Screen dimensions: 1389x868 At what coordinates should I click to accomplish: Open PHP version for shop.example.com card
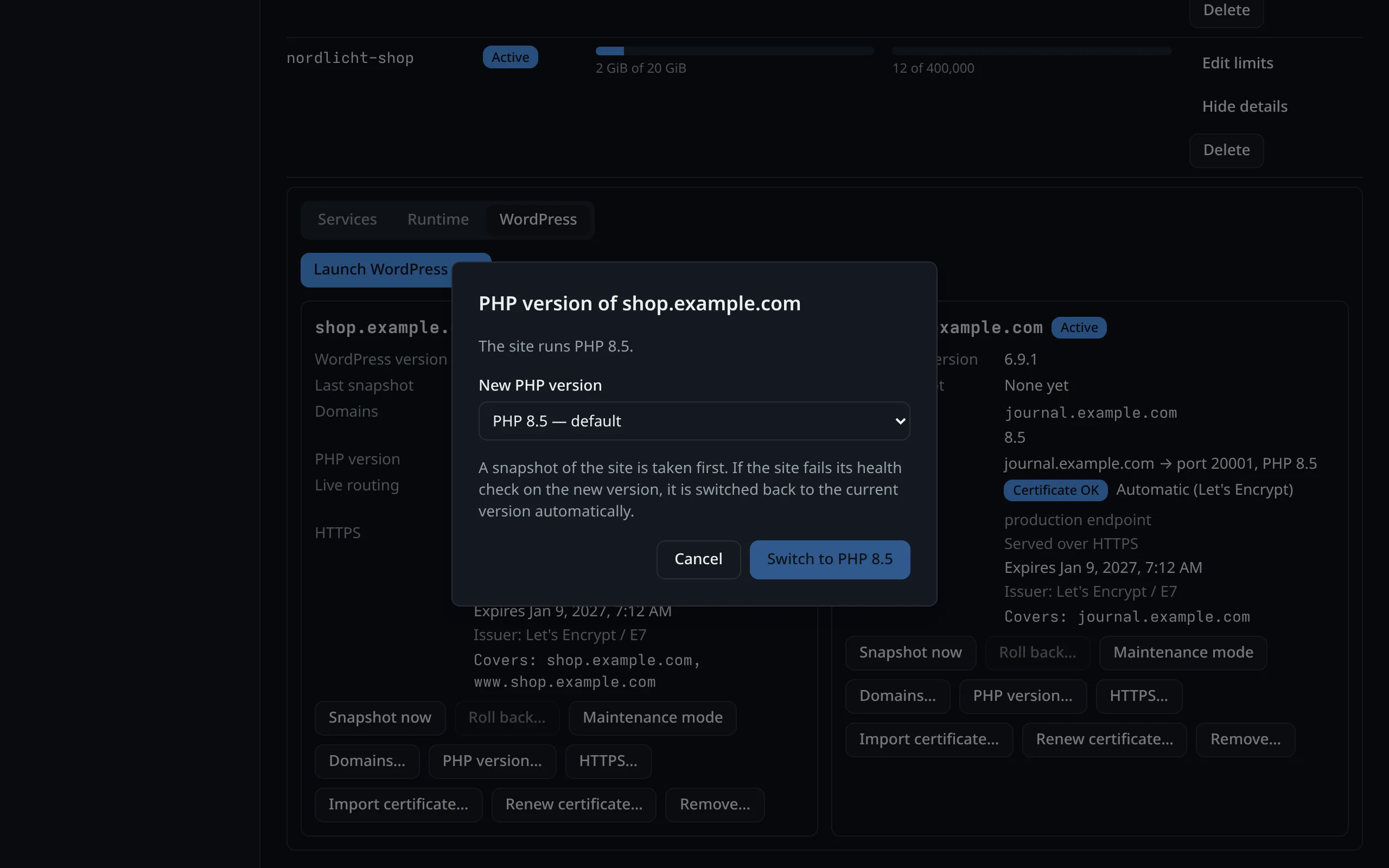[x=492, y=761]
